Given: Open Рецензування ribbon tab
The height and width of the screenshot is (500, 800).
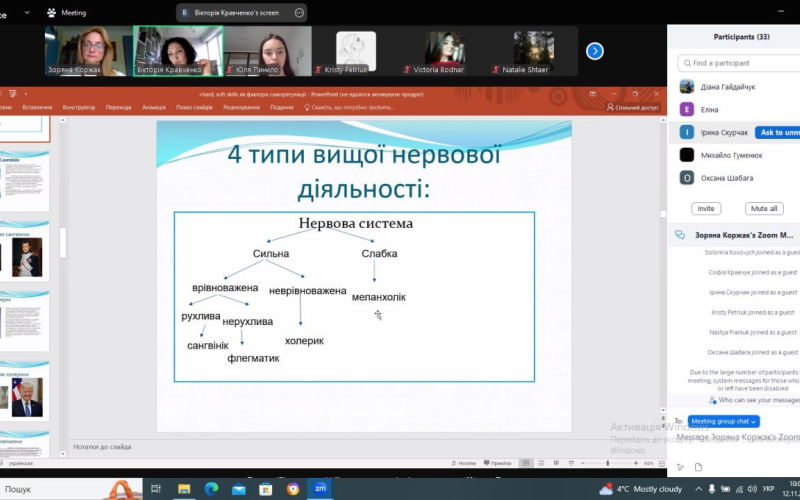Looking at the screenshot, I should point(241,107).
